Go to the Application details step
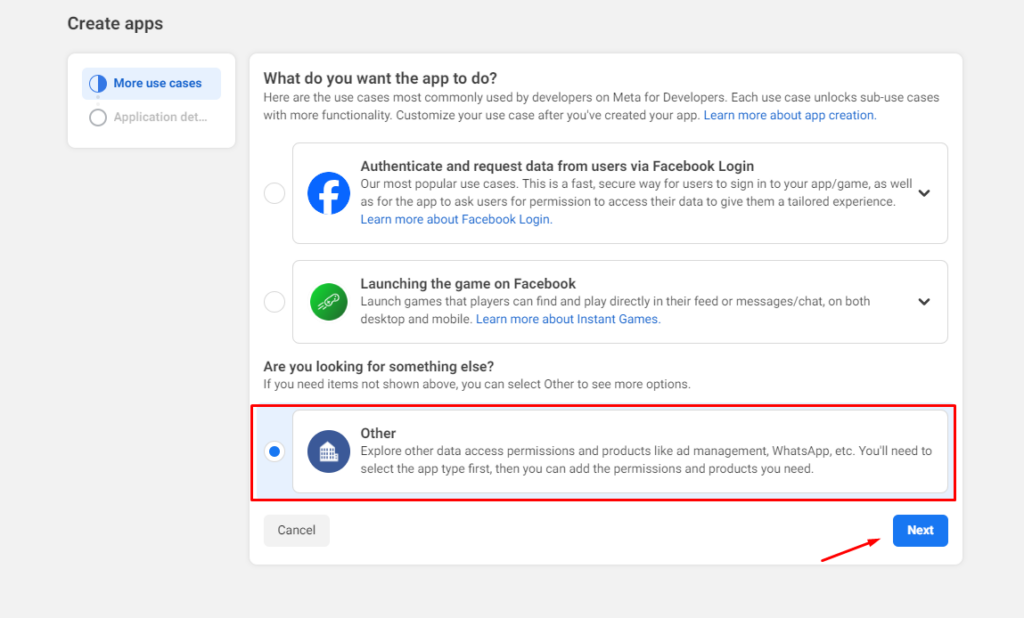1024x618 pixels. pos(160,117)
